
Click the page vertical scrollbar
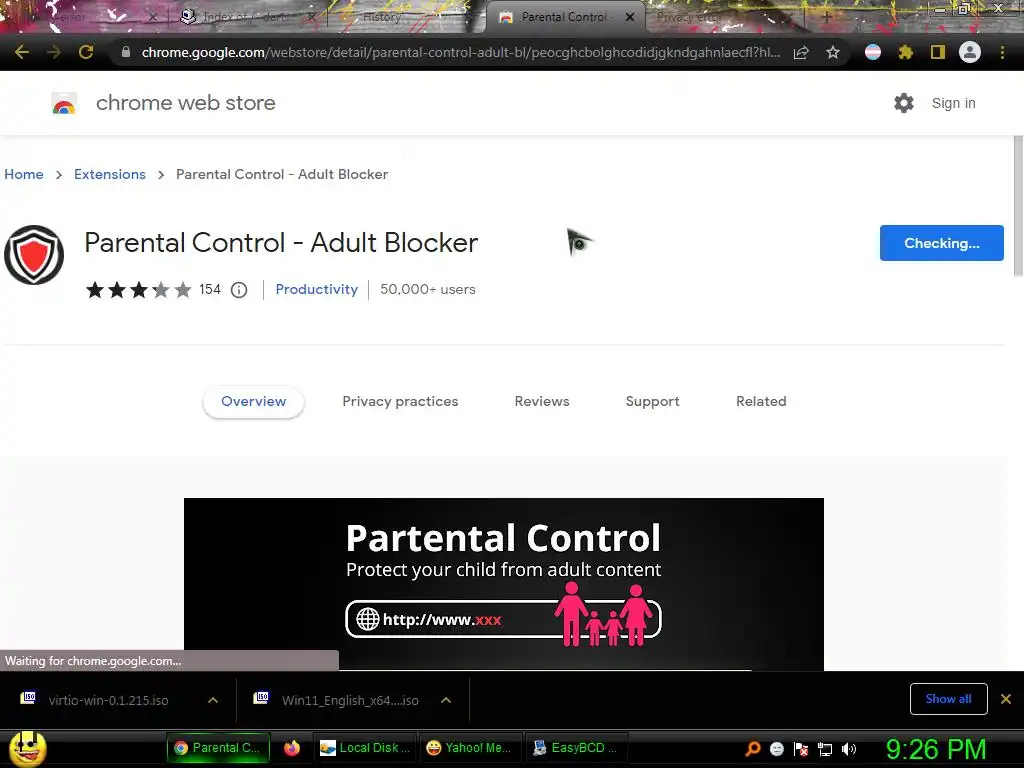pyautogui.click(x=1018, y=206)
